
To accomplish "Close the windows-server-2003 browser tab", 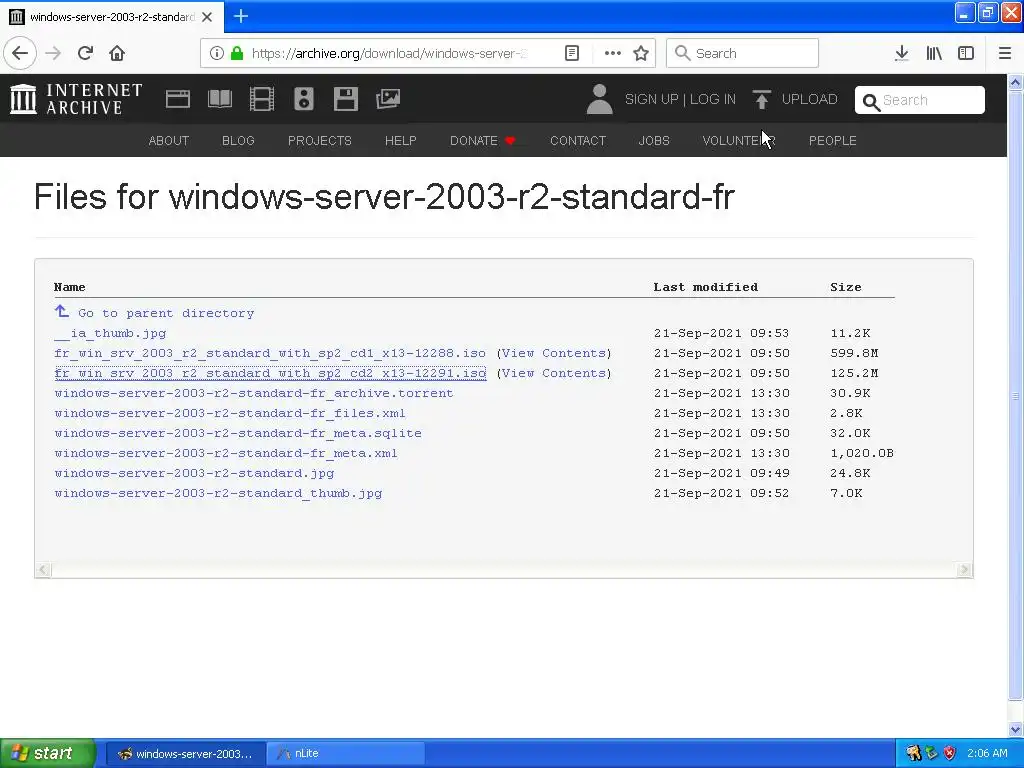I will point(207,17).
